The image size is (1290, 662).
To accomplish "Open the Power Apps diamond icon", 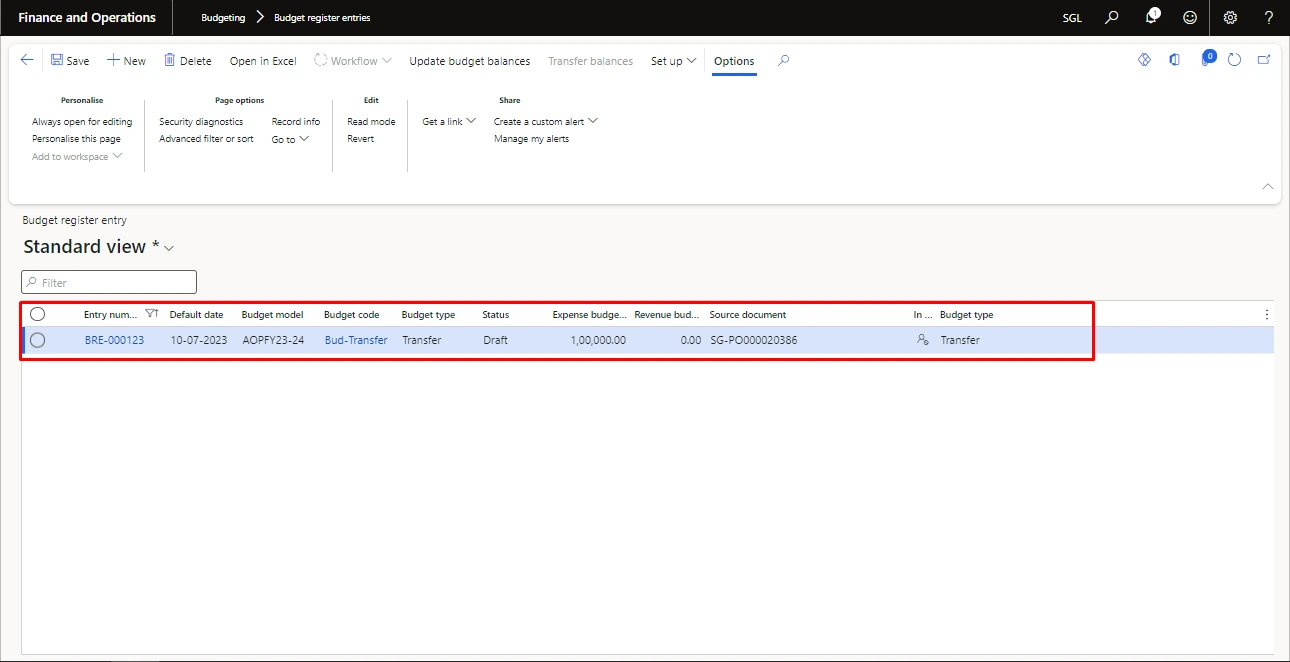I will coord(1144,60).
